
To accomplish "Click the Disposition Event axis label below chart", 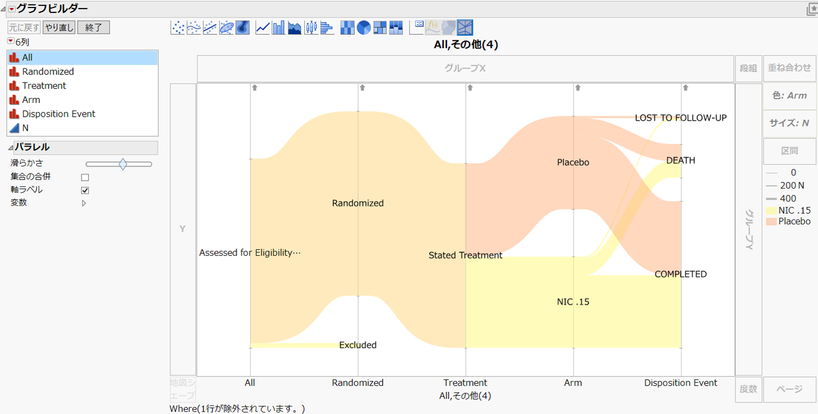I will click(x=681, y=383).
